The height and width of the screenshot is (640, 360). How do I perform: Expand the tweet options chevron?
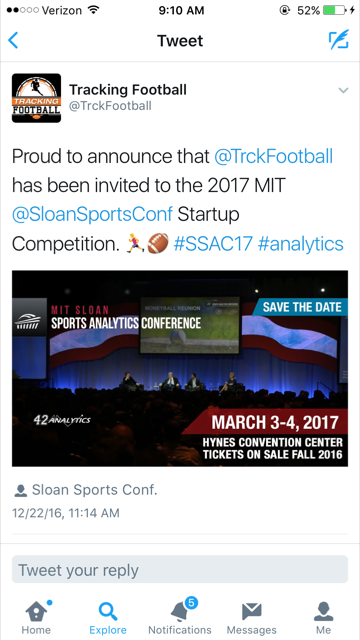click(x=344, y=90)
